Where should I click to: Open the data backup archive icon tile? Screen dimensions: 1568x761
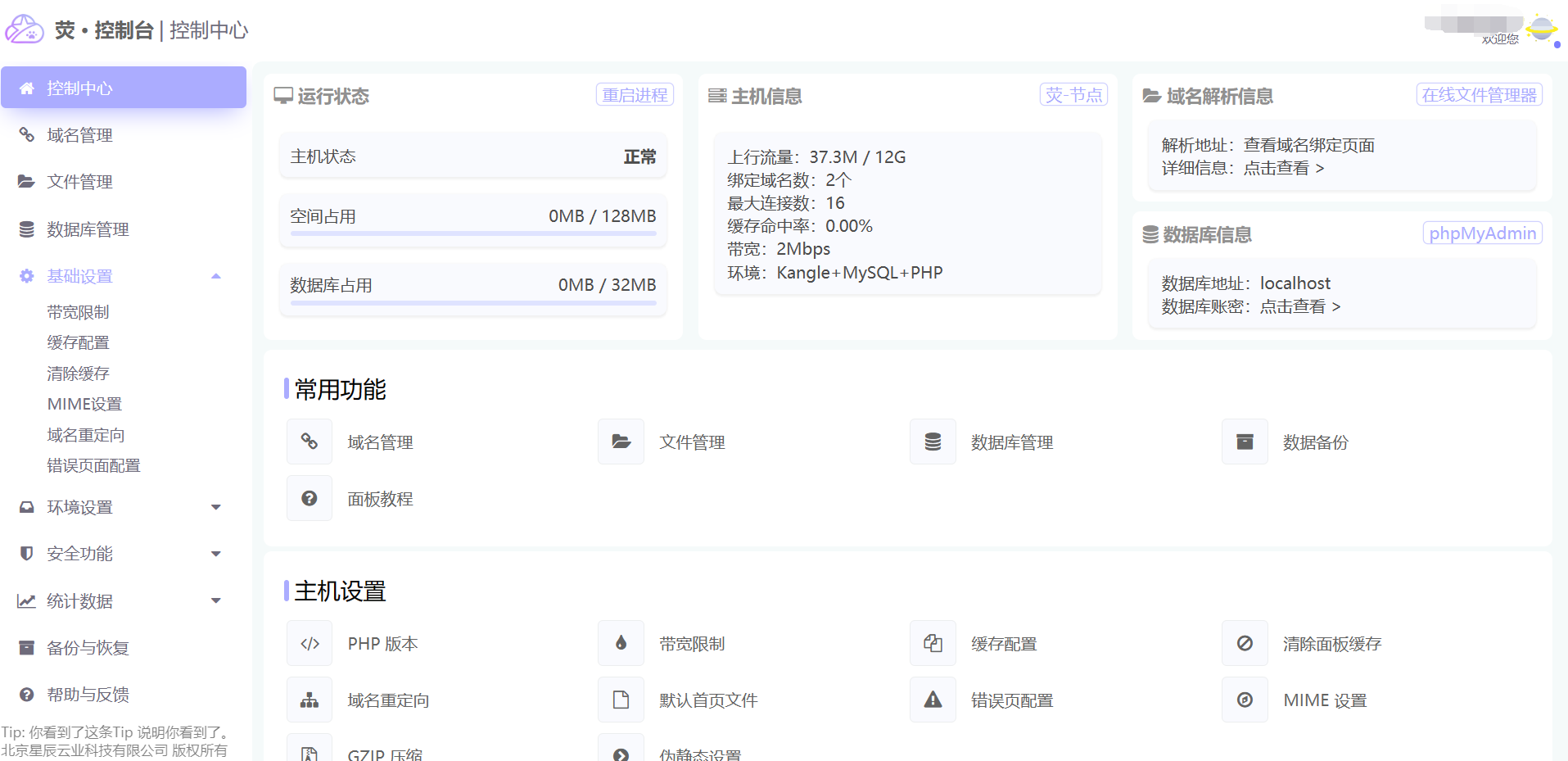1245,442
